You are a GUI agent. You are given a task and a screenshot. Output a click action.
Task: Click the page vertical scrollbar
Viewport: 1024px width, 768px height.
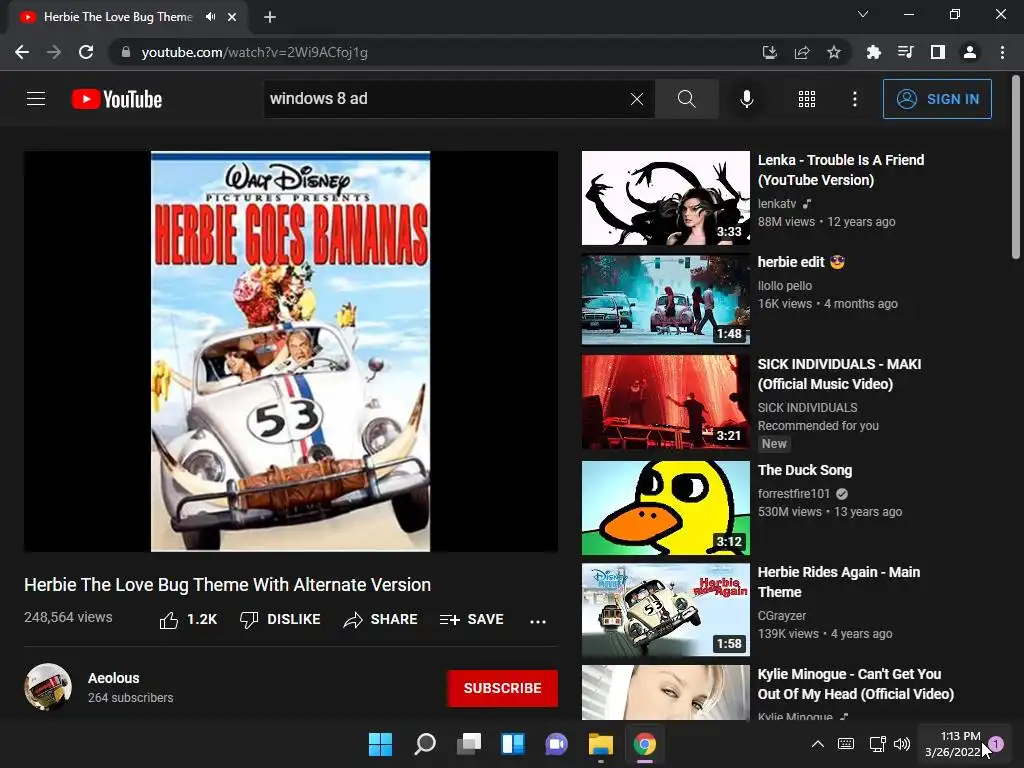(1016, 168)
